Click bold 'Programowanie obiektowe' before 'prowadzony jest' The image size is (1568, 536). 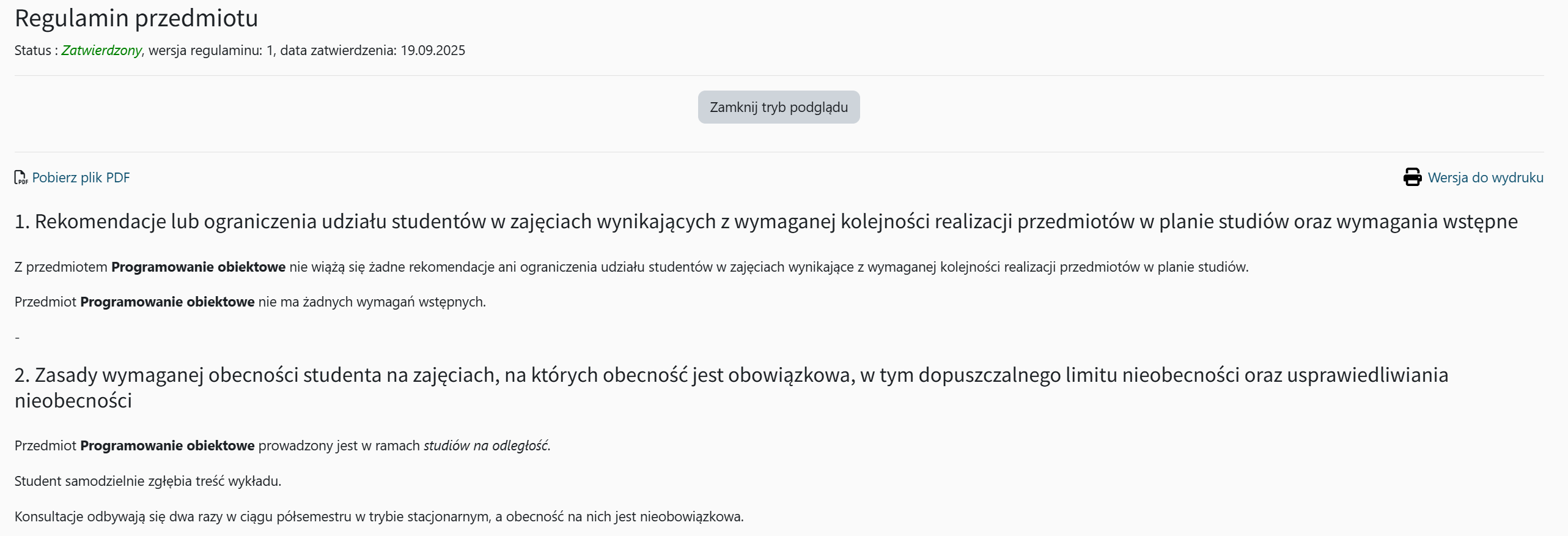167,445
